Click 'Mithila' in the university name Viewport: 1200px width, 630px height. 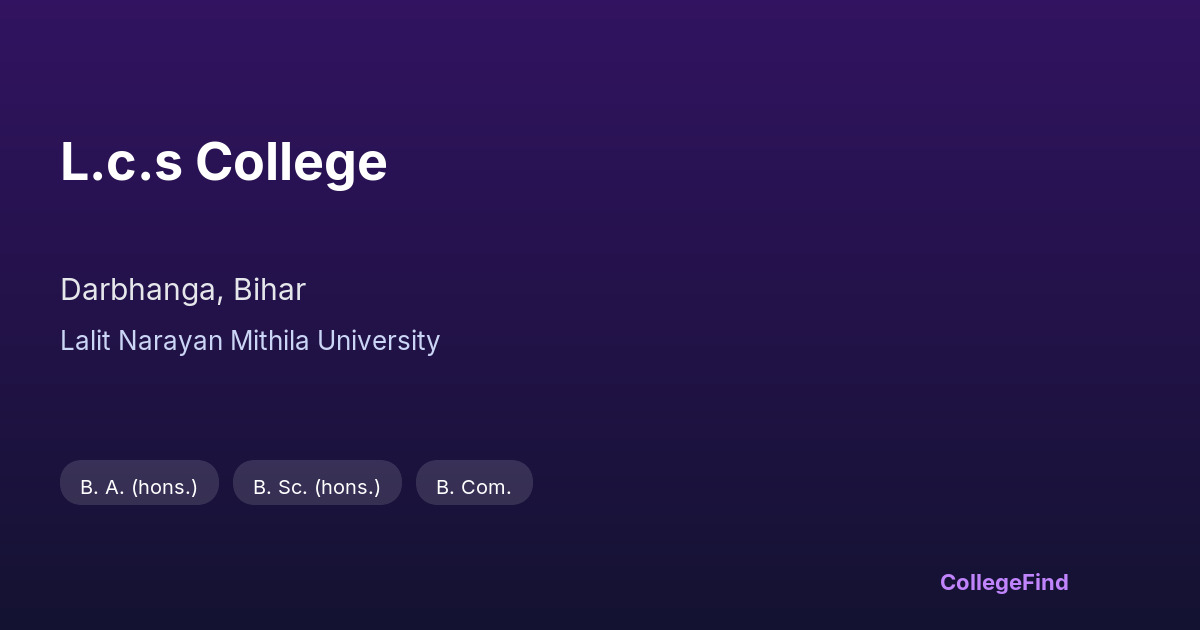point(270,341)
